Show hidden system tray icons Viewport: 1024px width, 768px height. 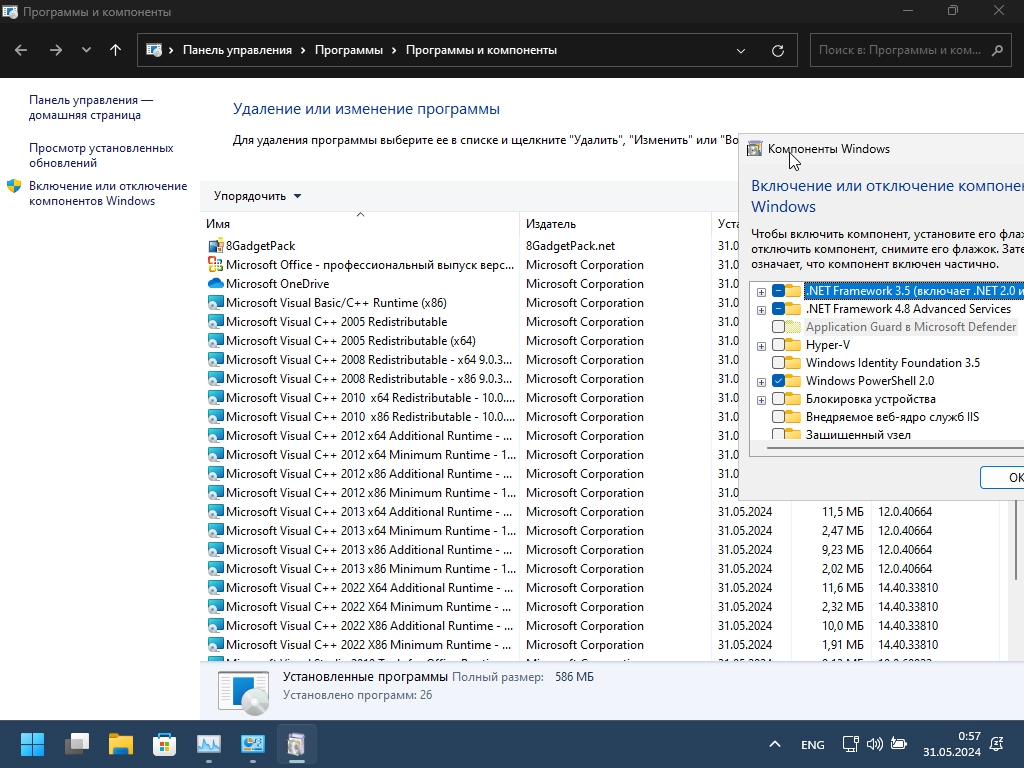(775, 745)
